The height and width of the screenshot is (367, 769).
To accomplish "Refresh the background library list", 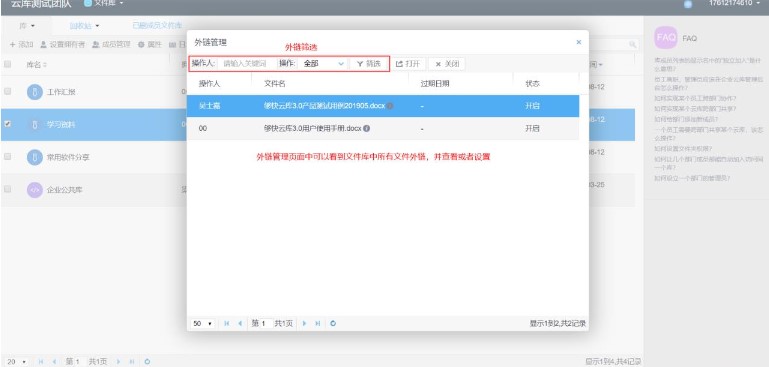I will tap(147, 362).
